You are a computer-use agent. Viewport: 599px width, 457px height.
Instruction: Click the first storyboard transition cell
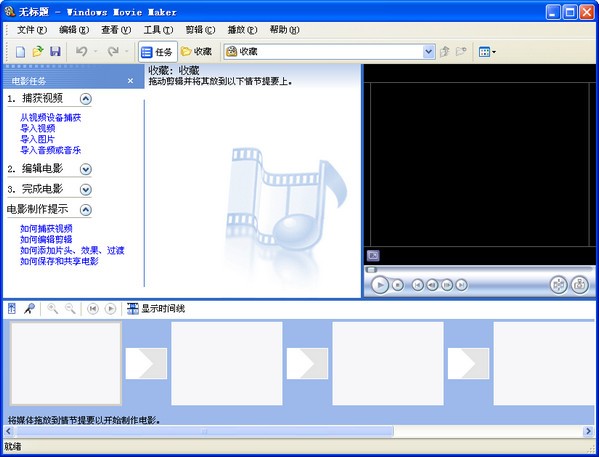(x=146, y=364)
